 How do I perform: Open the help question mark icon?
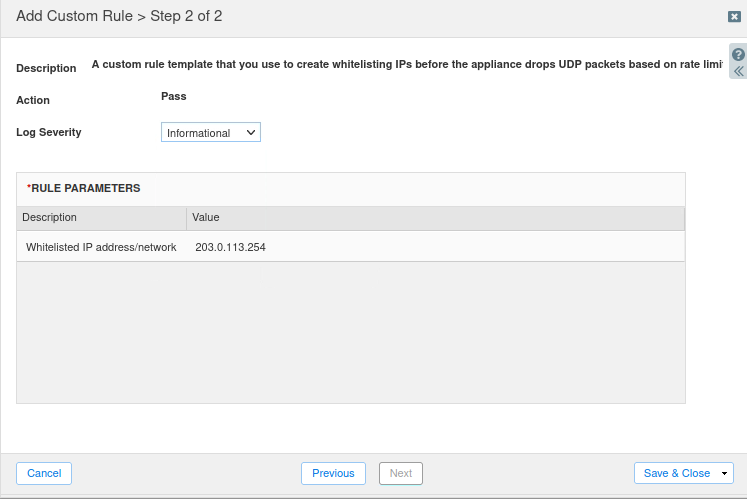tap(739, 55)
